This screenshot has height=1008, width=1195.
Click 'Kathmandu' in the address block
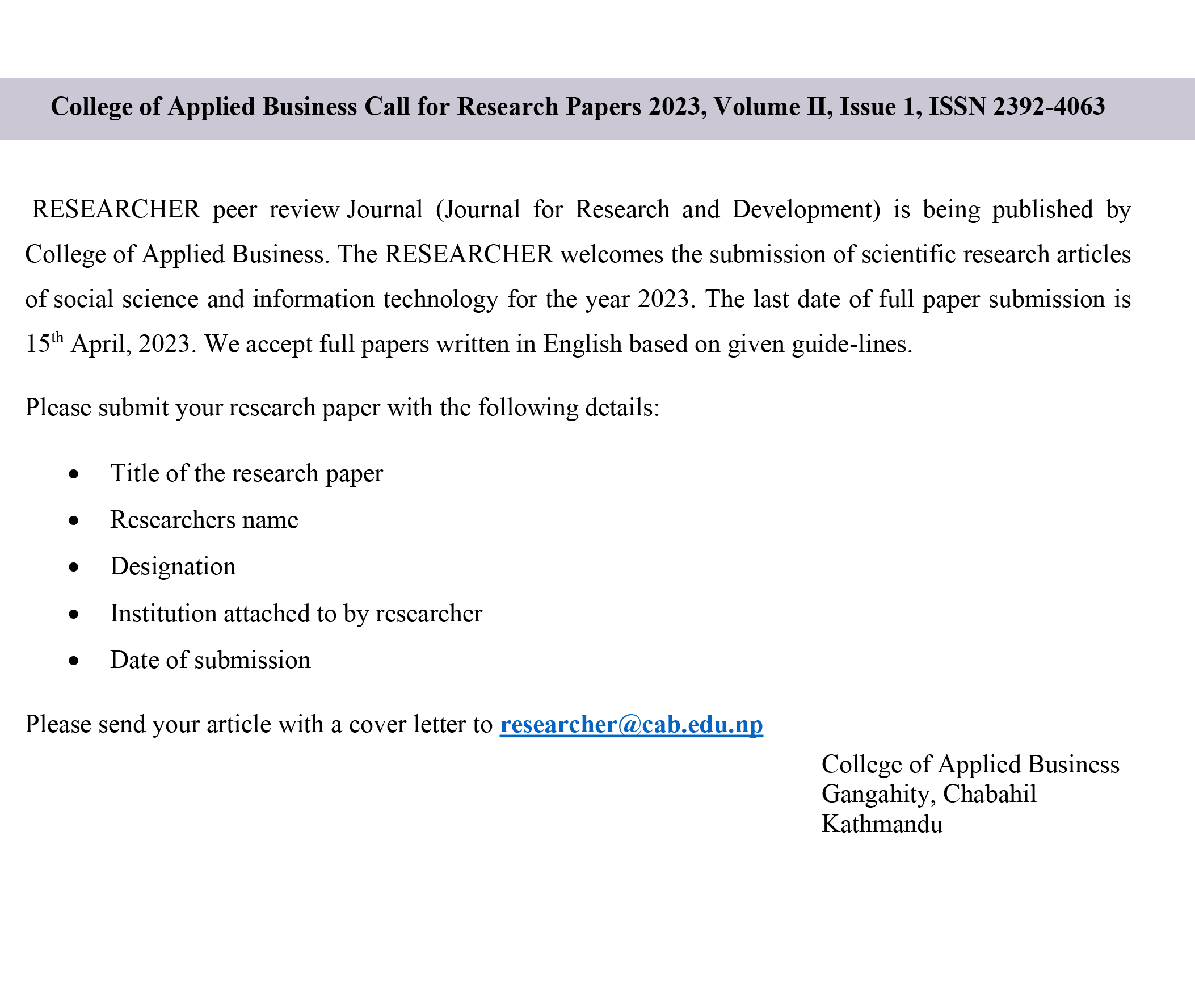coord(882,825)
